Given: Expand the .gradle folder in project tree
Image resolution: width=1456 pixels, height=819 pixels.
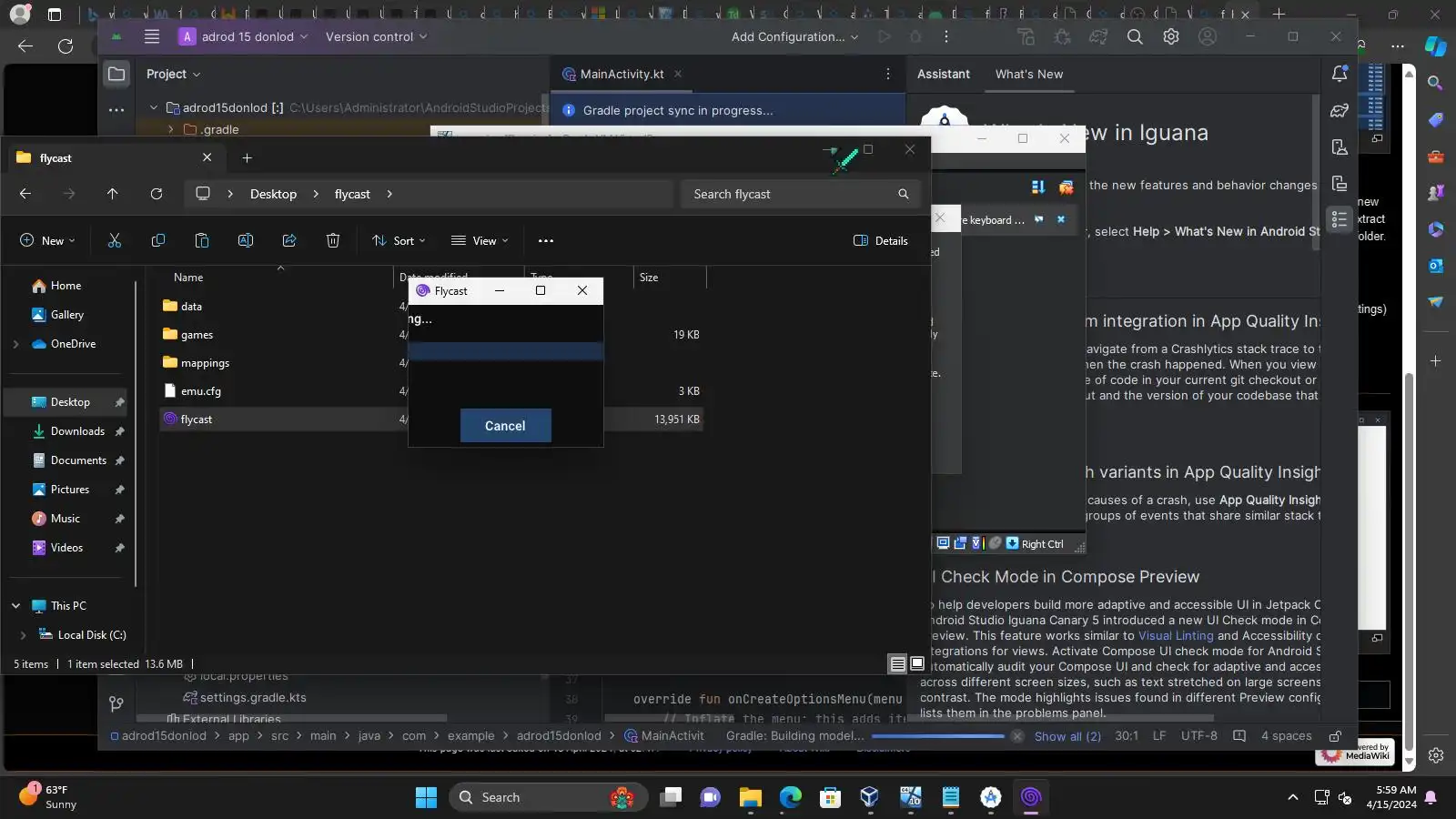Looking at the screenshot, I should click(170, 129).
